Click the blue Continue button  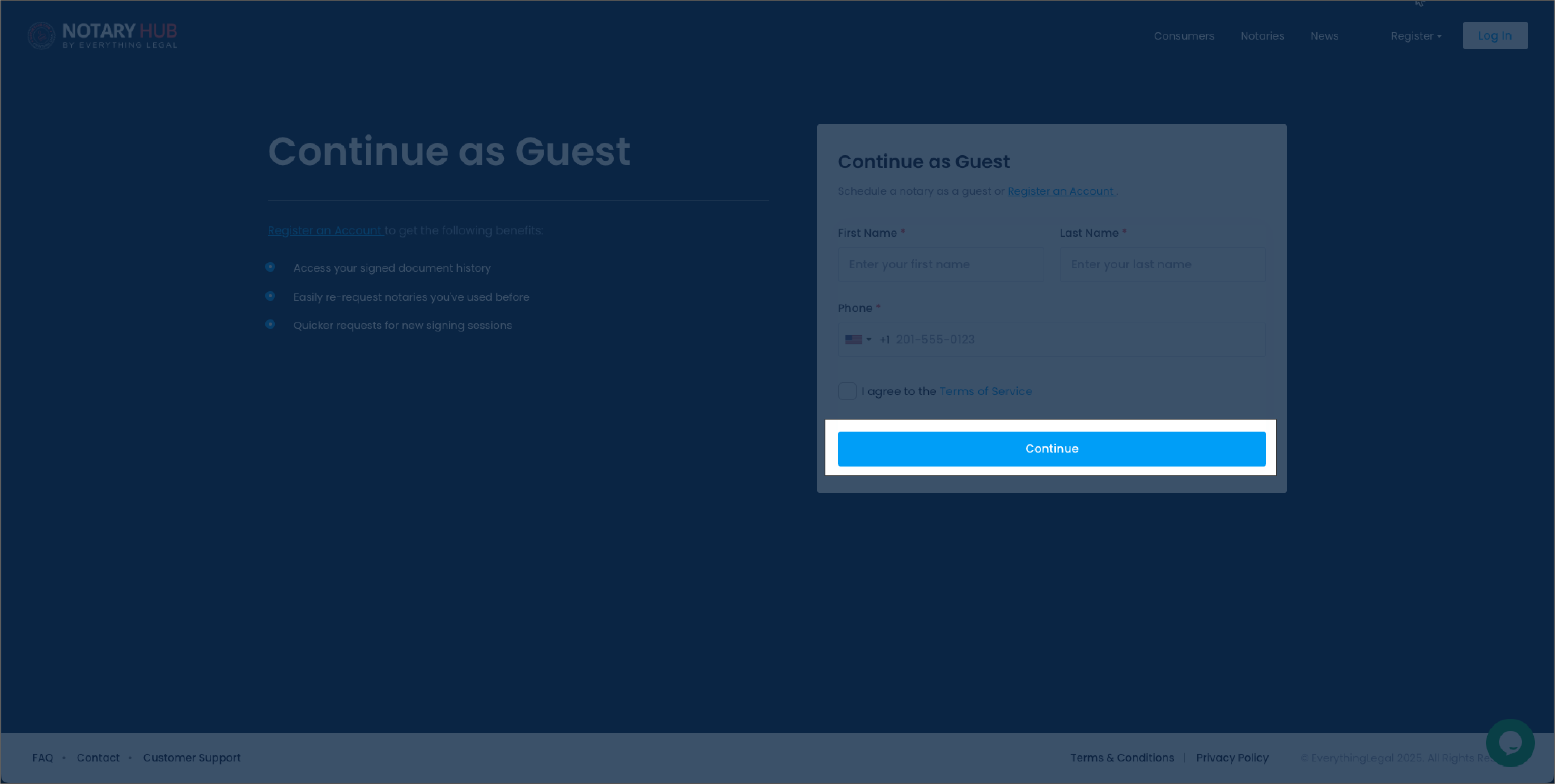coord(1052,449)
